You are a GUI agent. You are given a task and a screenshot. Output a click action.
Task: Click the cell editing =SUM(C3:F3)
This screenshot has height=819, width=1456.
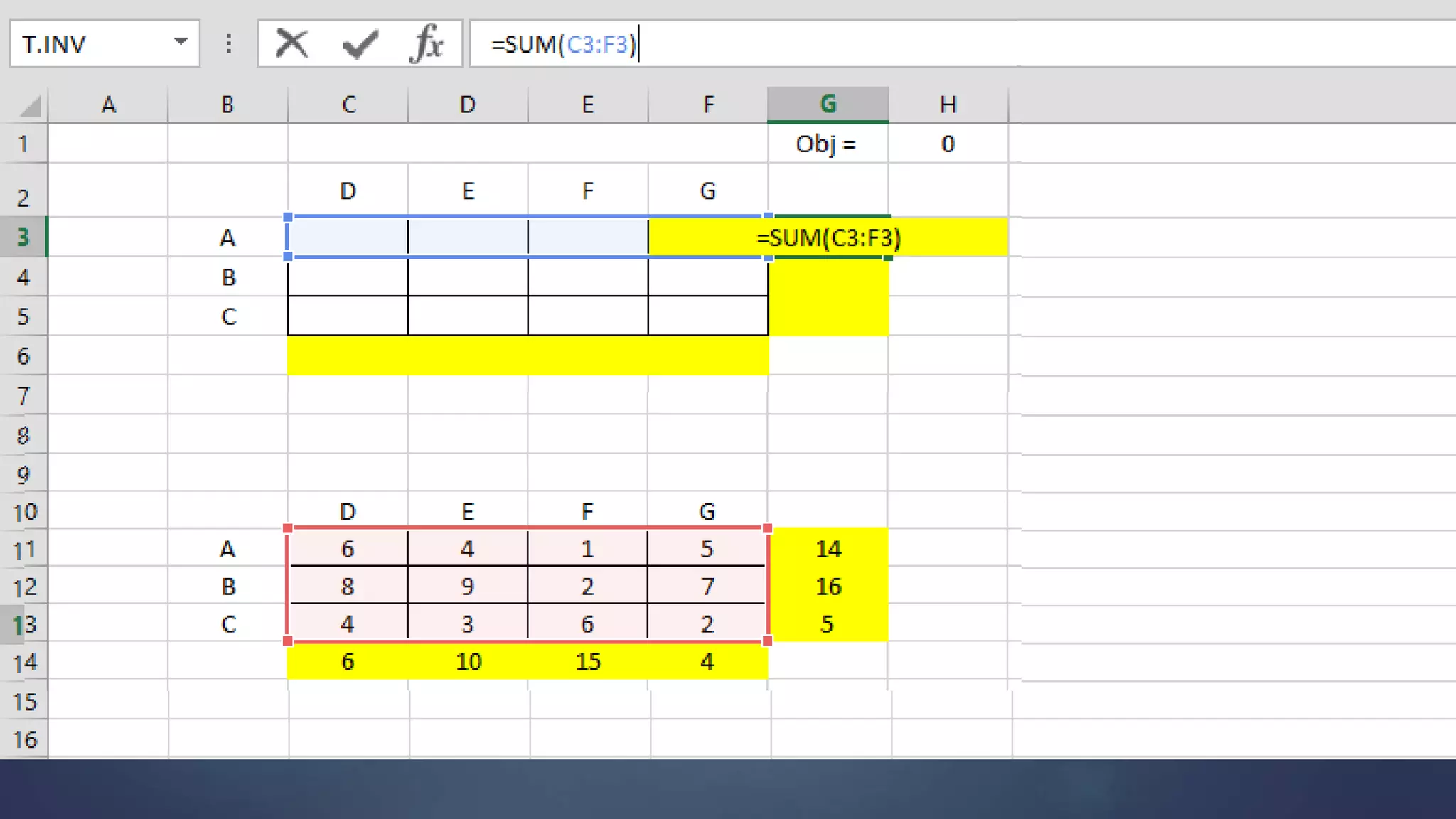(828, 237)
